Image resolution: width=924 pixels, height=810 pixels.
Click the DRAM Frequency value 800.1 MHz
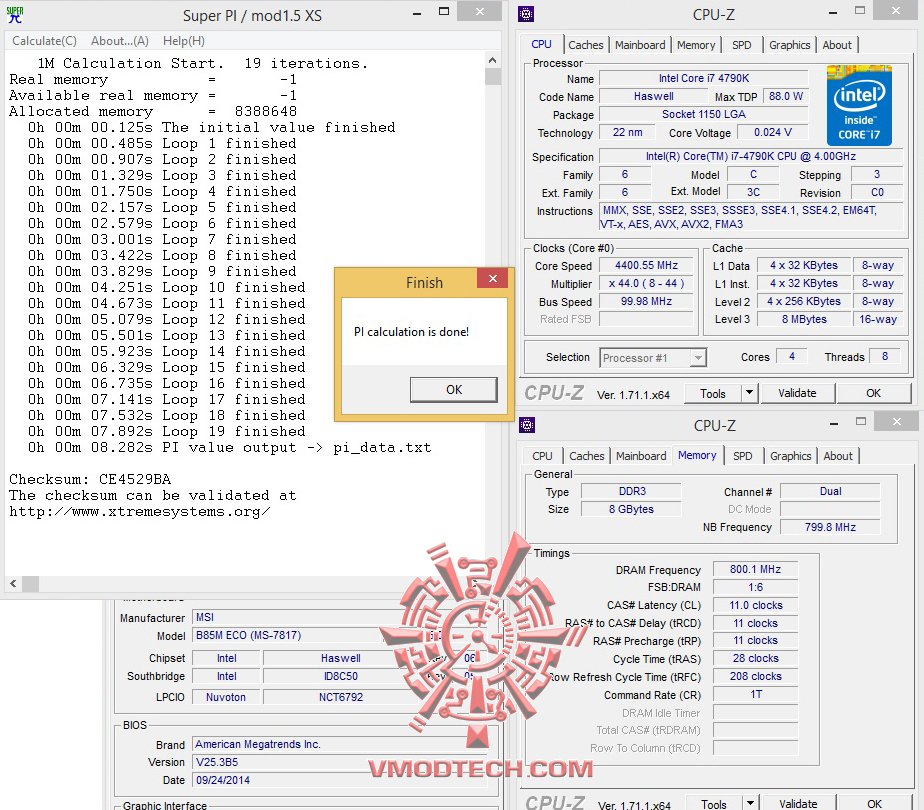coord(755,570)
